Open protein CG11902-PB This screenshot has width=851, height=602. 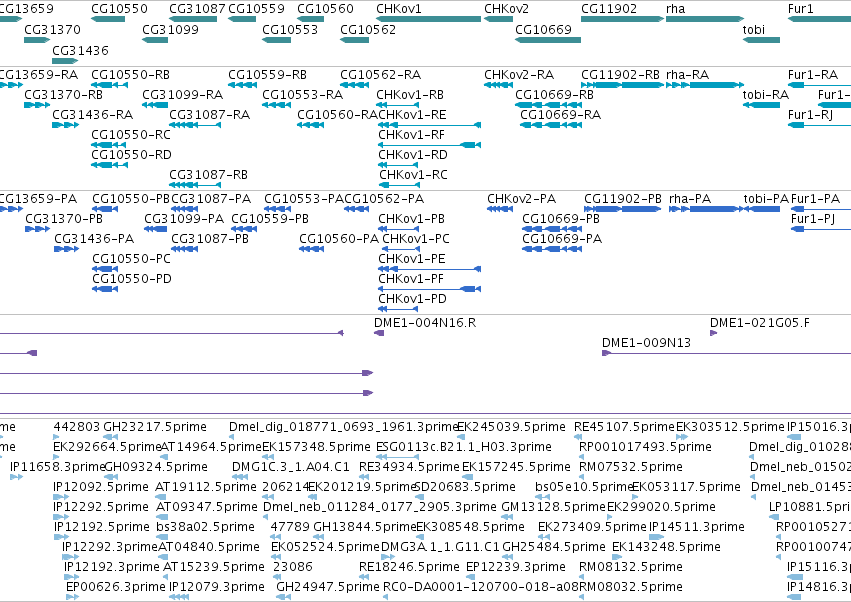[623, 199]
